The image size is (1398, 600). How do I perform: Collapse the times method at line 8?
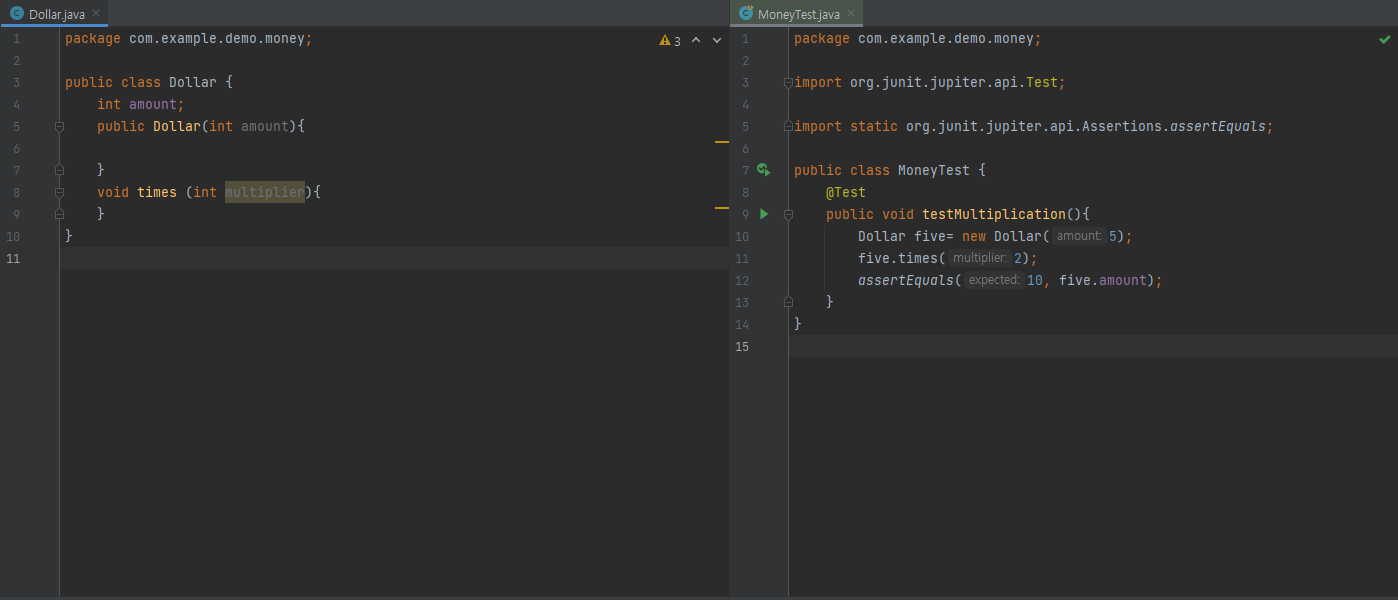tap(59, 192)
